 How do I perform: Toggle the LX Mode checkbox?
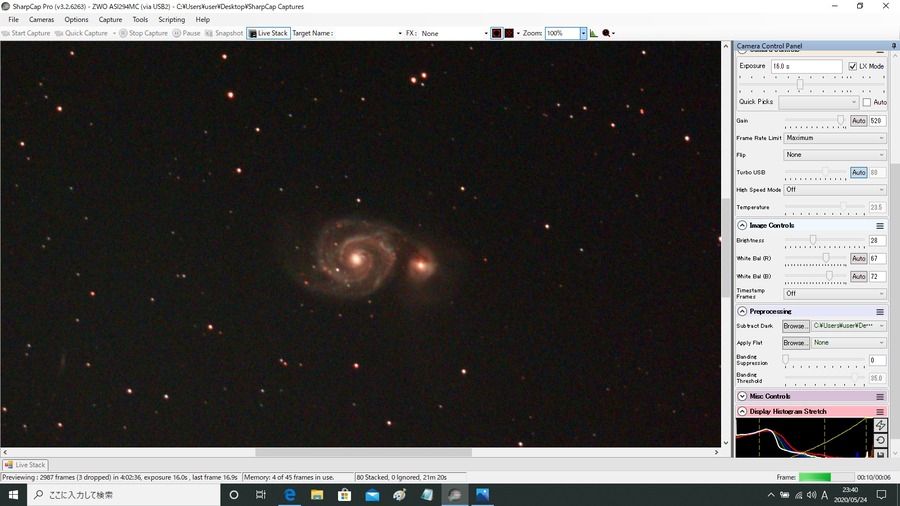tap(852, 67)
